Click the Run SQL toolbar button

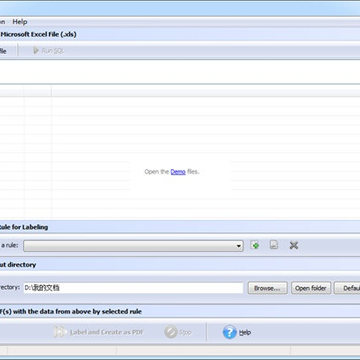point(48,51)
